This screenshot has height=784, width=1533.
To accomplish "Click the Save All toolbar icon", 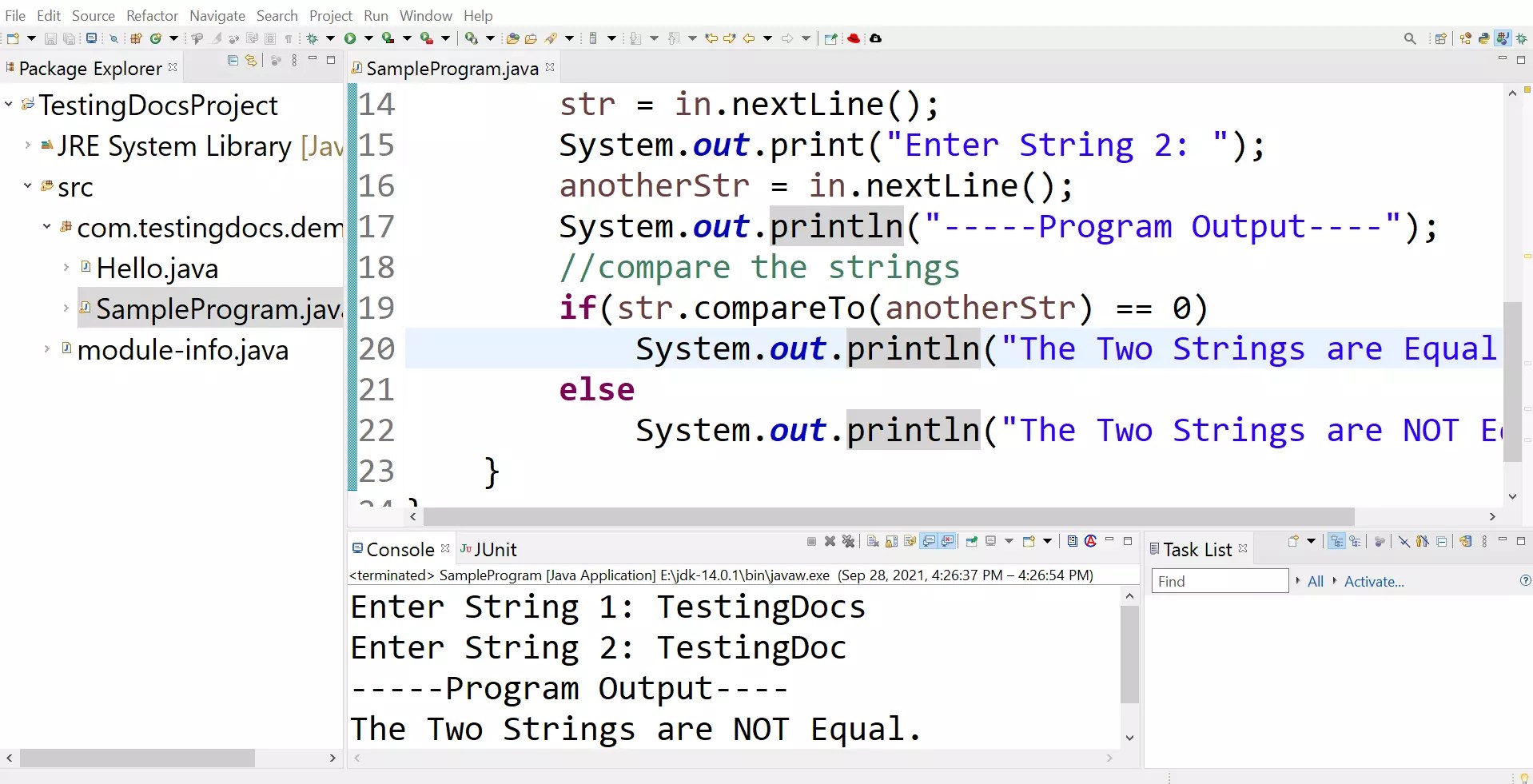I will pos(69,38).
